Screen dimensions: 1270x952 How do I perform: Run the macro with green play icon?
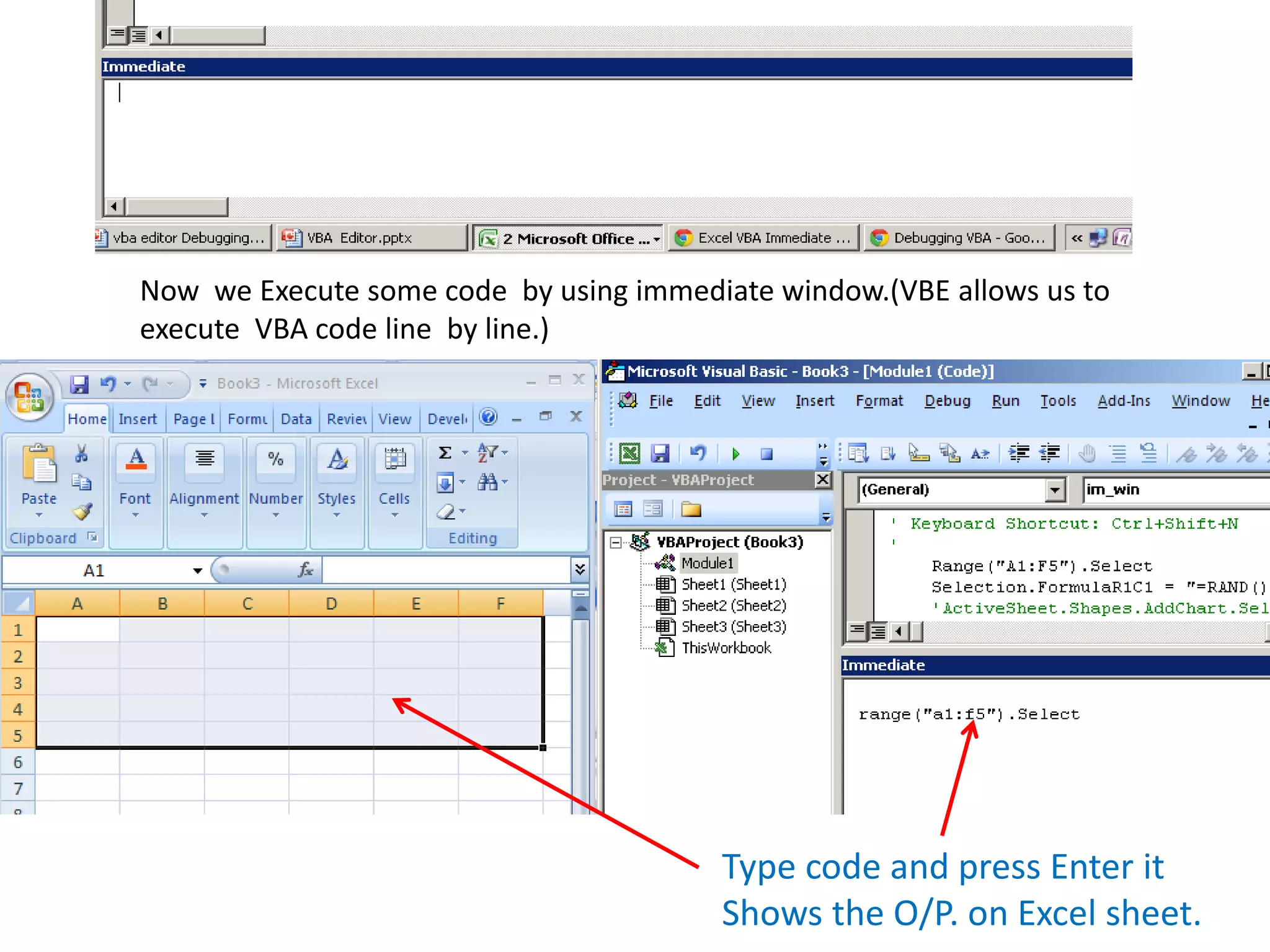click(735, 454)
